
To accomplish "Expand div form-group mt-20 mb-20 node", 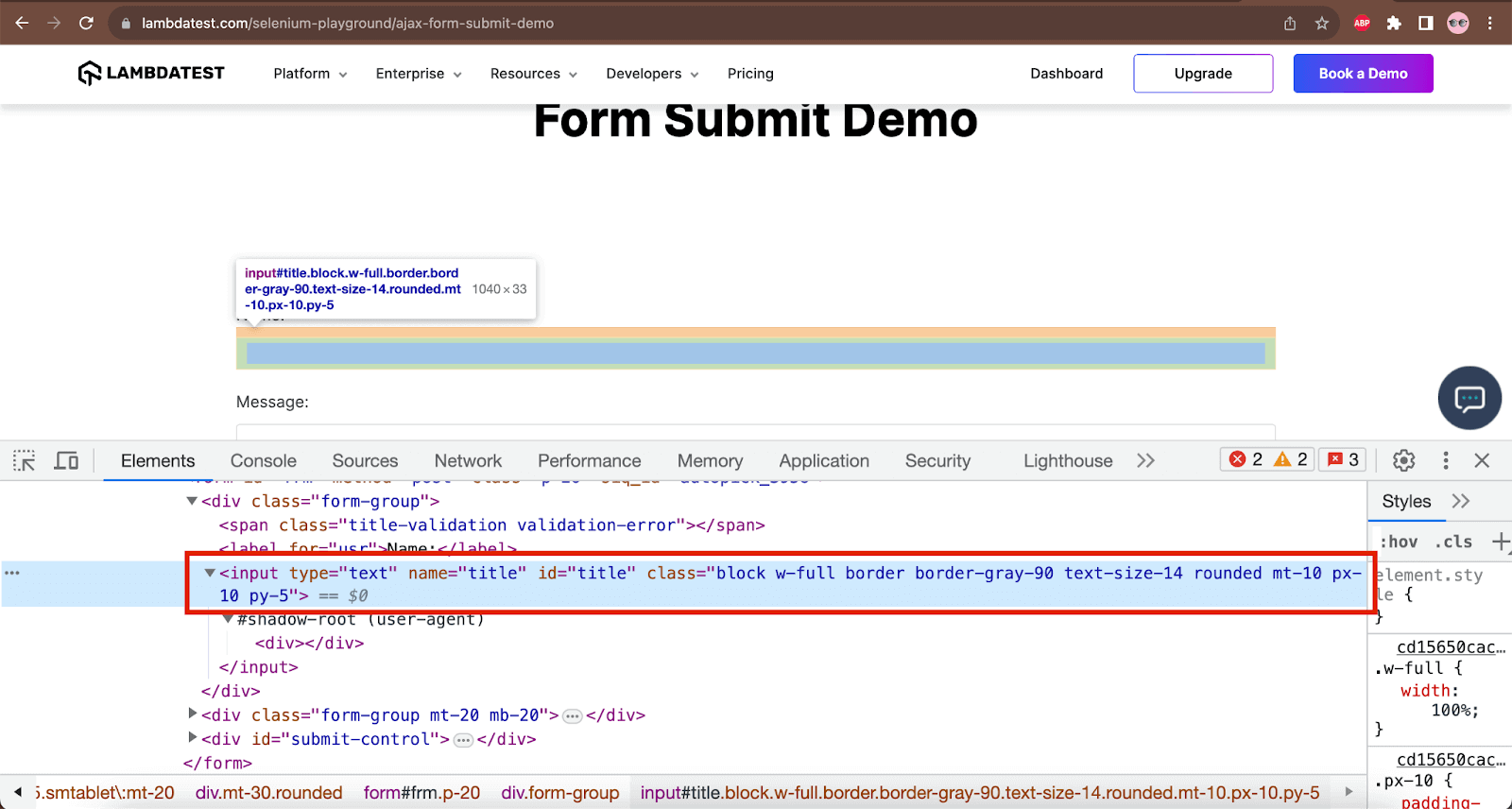I will [x=192, y=714].
